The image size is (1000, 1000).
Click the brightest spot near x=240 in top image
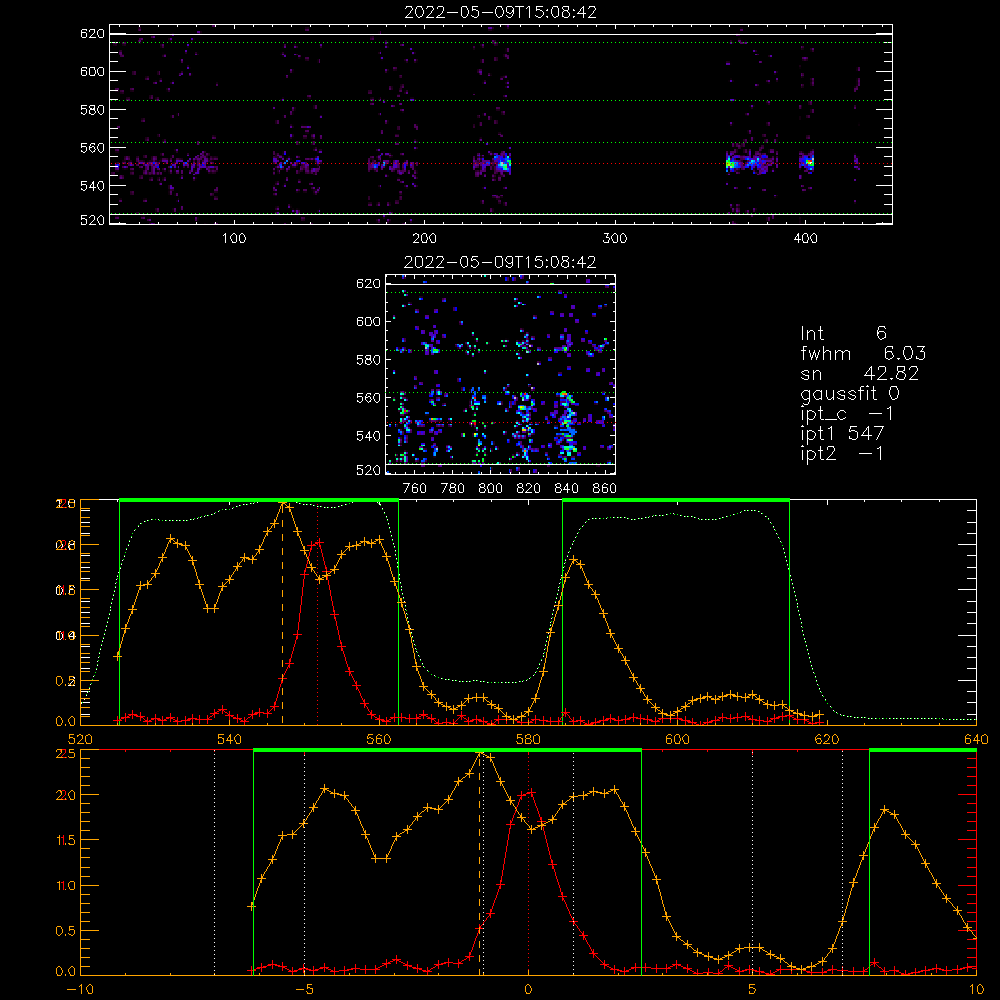[503, 163]
